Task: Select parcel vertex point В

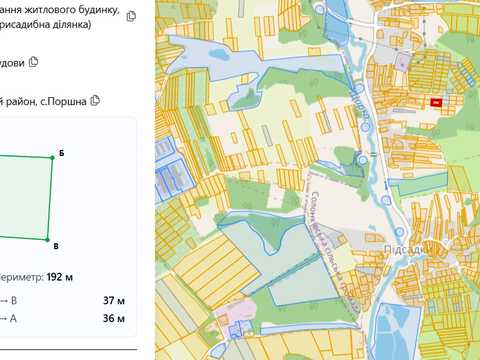Action: [47, 240]
